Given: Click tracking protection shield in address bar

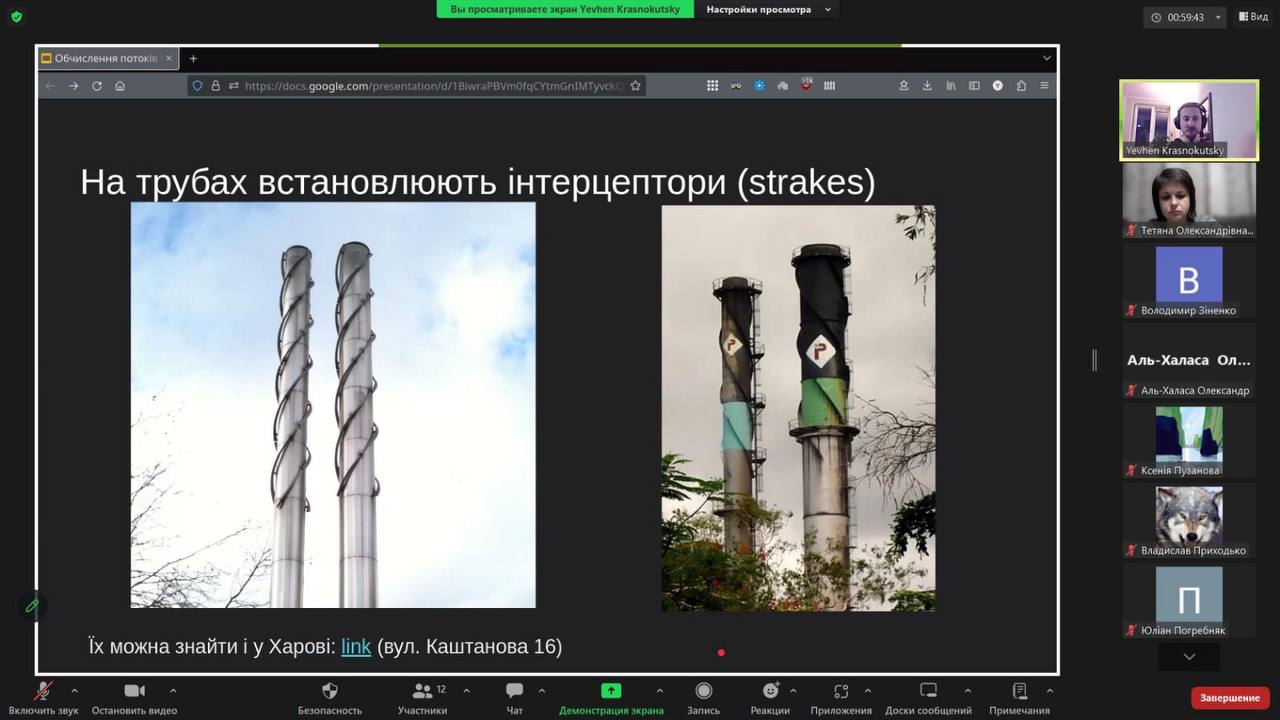Looking at the screenshot, I should click(197, 86).
